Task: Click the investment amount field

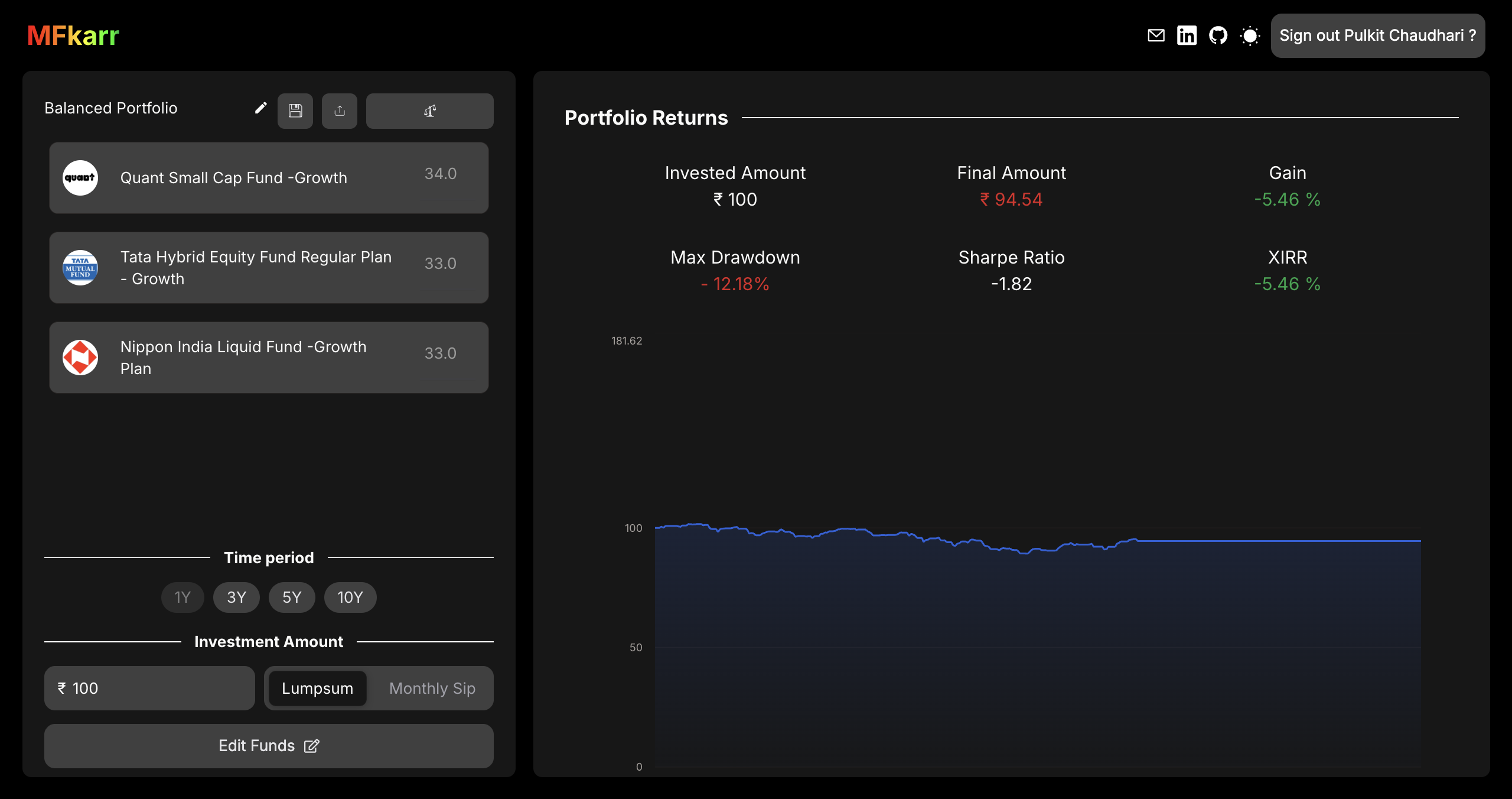Action: pos(149,688)
